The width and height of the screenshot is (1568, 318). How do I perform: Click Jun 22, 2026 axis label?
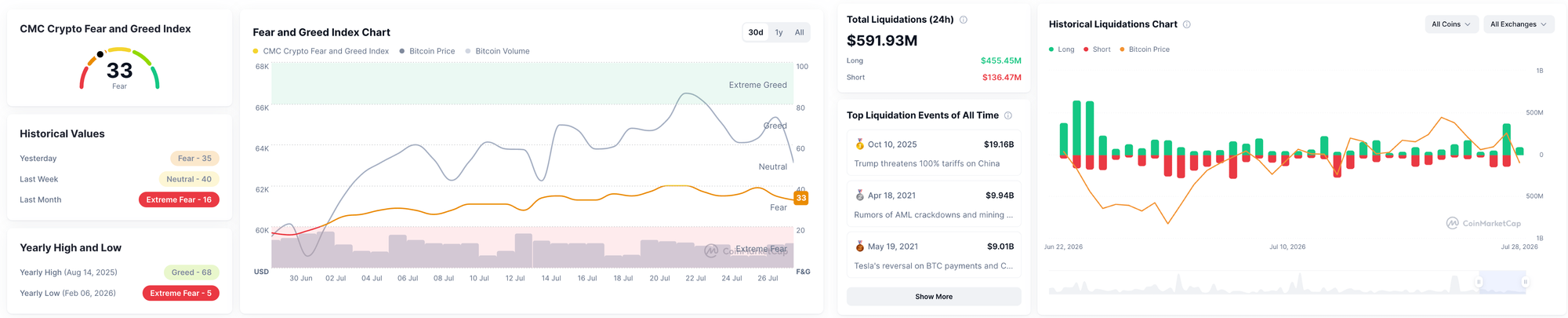coord(1063,247)
